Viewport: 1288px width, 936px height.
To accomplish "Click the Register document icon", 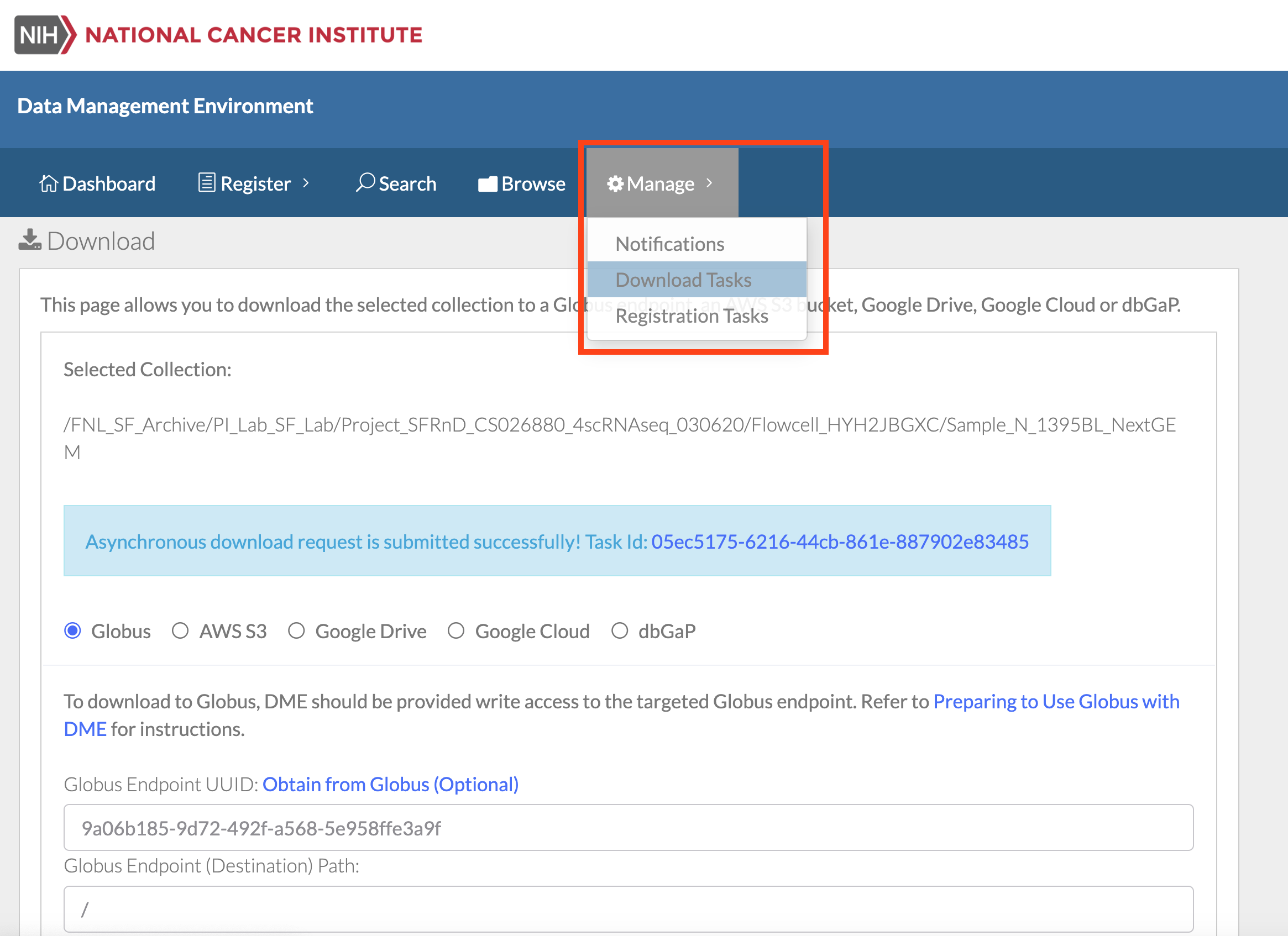I will 207,183.
